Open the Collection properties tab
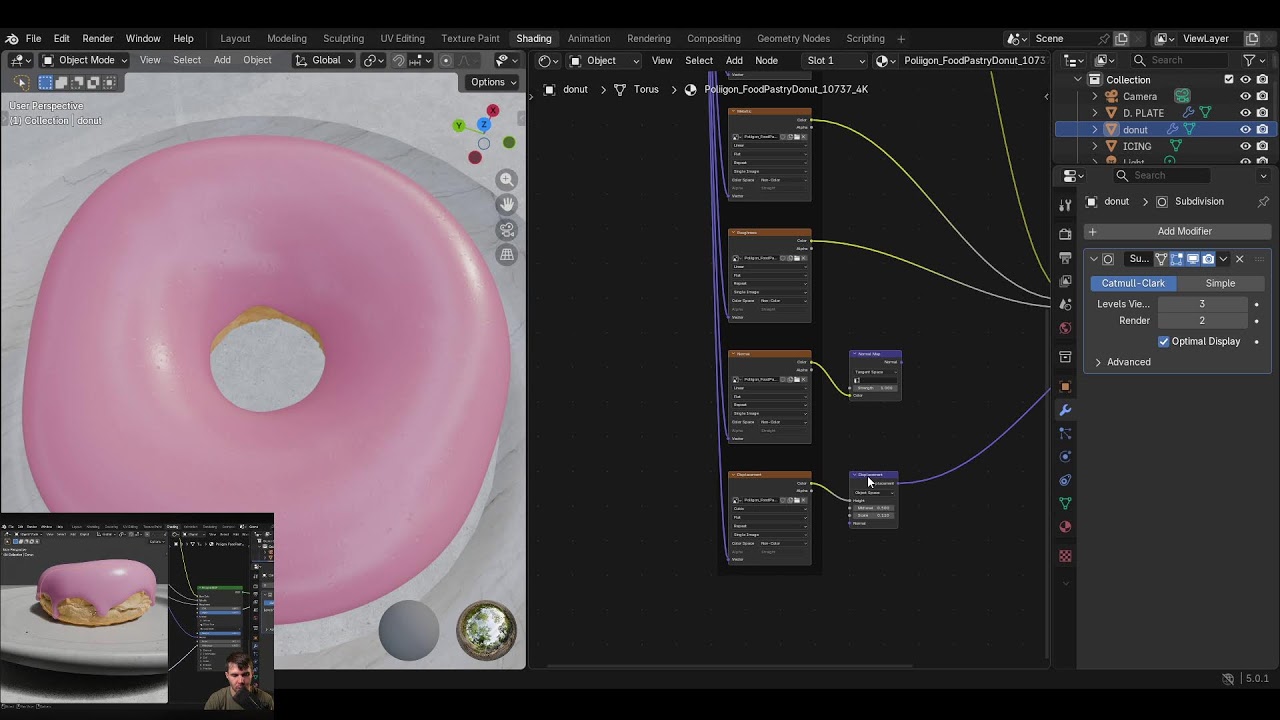This screenshot has width=1280, height=720. pos(1065,357)
